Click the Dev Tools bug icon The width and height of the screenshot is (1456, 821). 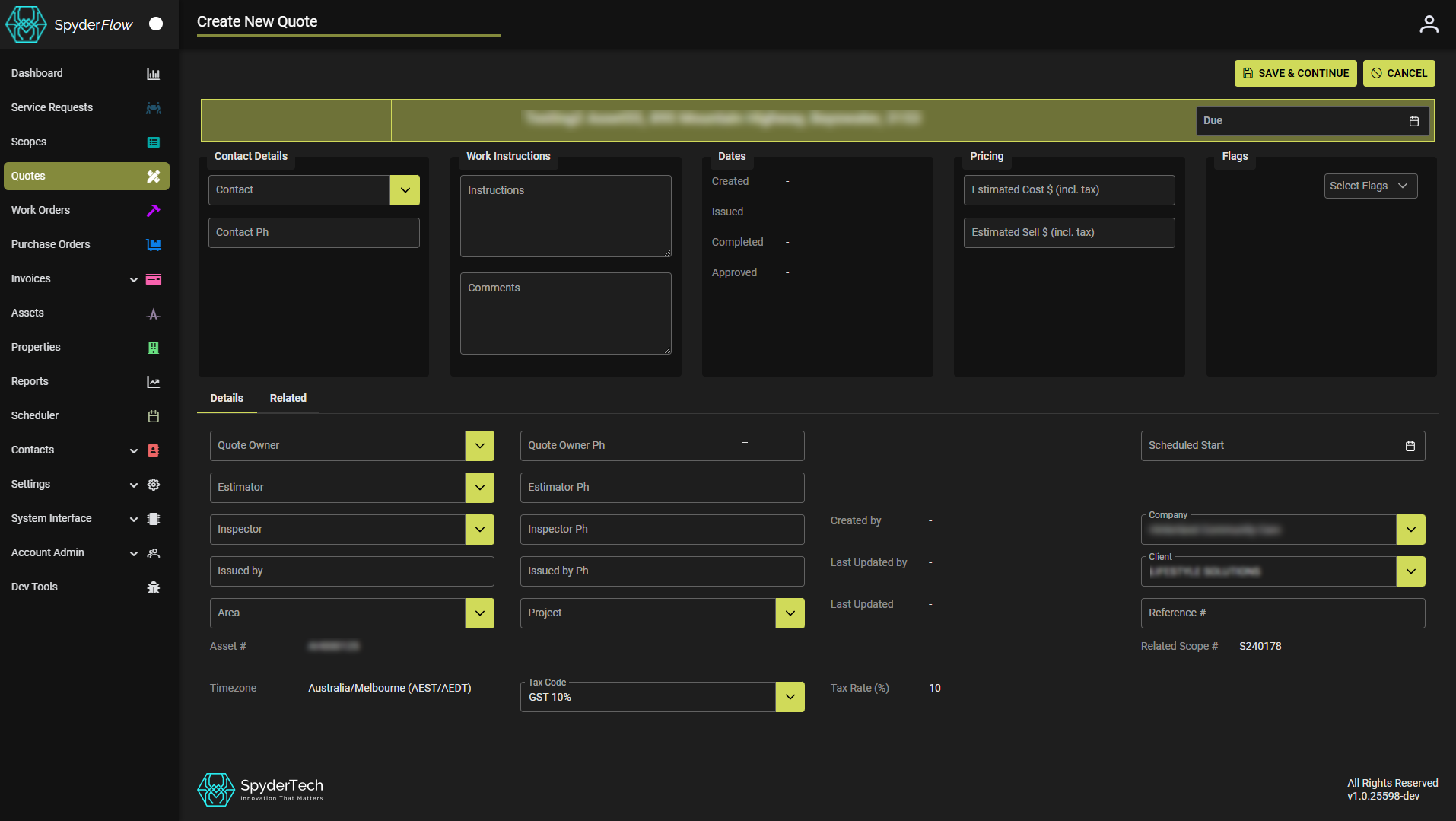click(x=153, y=587)
